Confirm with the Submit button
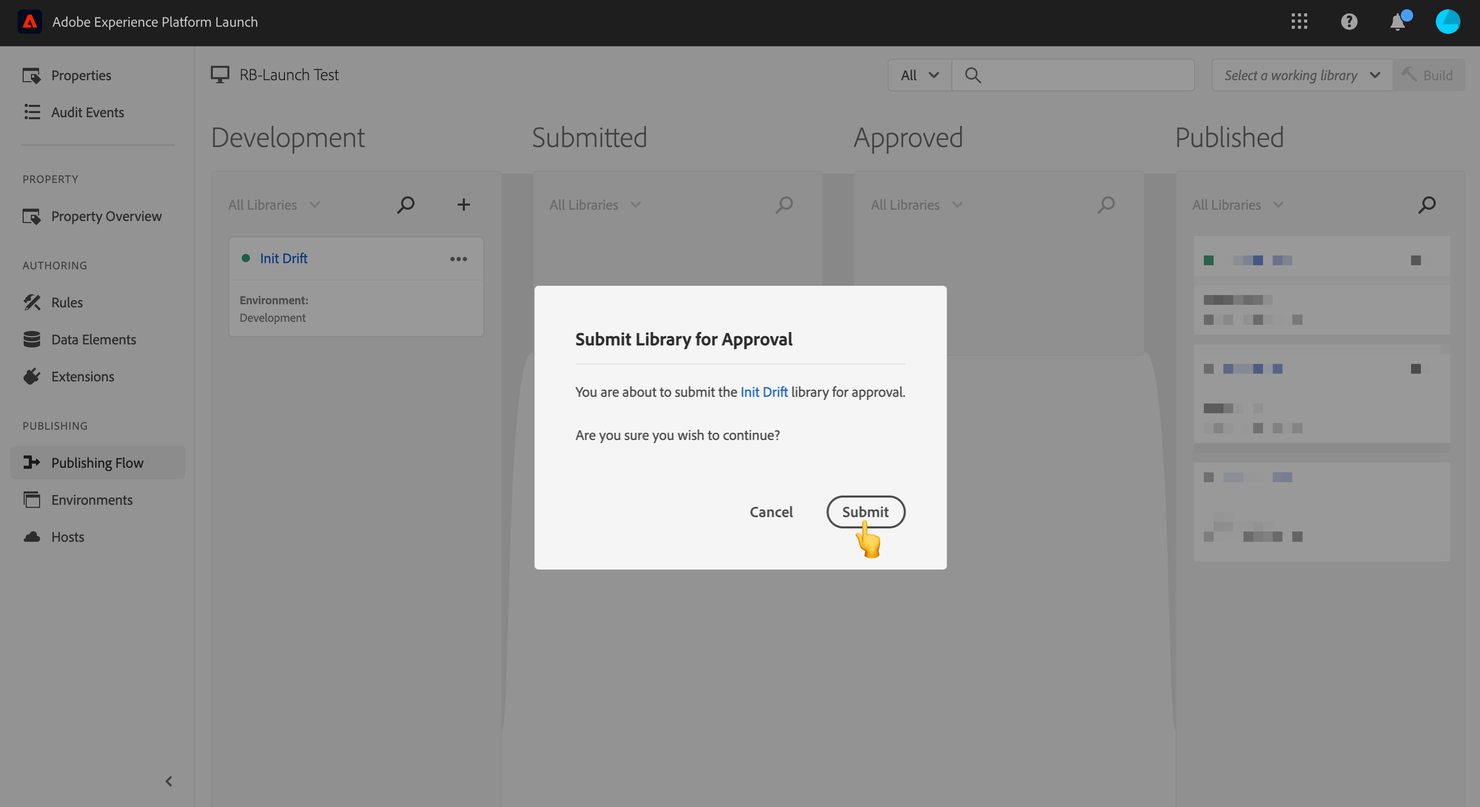The height and width of the screenshot is (807, 1480). [865, 512]
